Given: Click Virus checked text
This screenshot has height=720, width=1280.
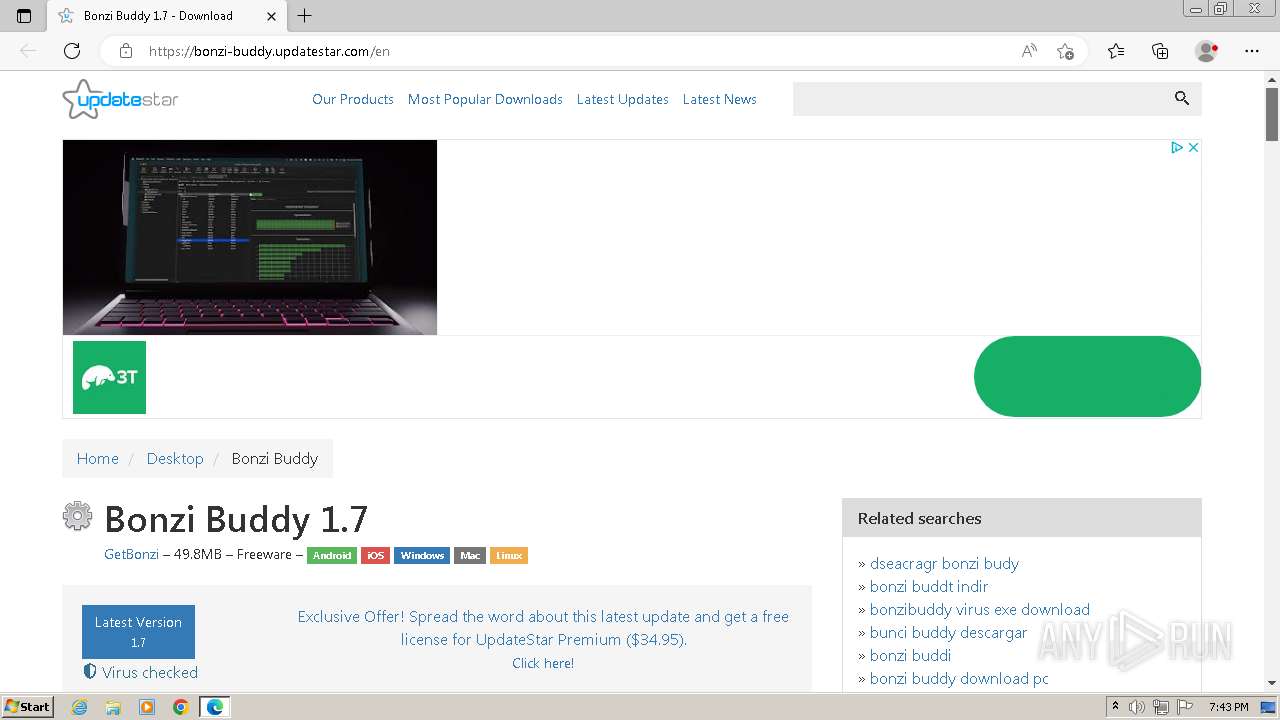Looking at the screenshot, I should pyautogui.click(x=150, y=672).
